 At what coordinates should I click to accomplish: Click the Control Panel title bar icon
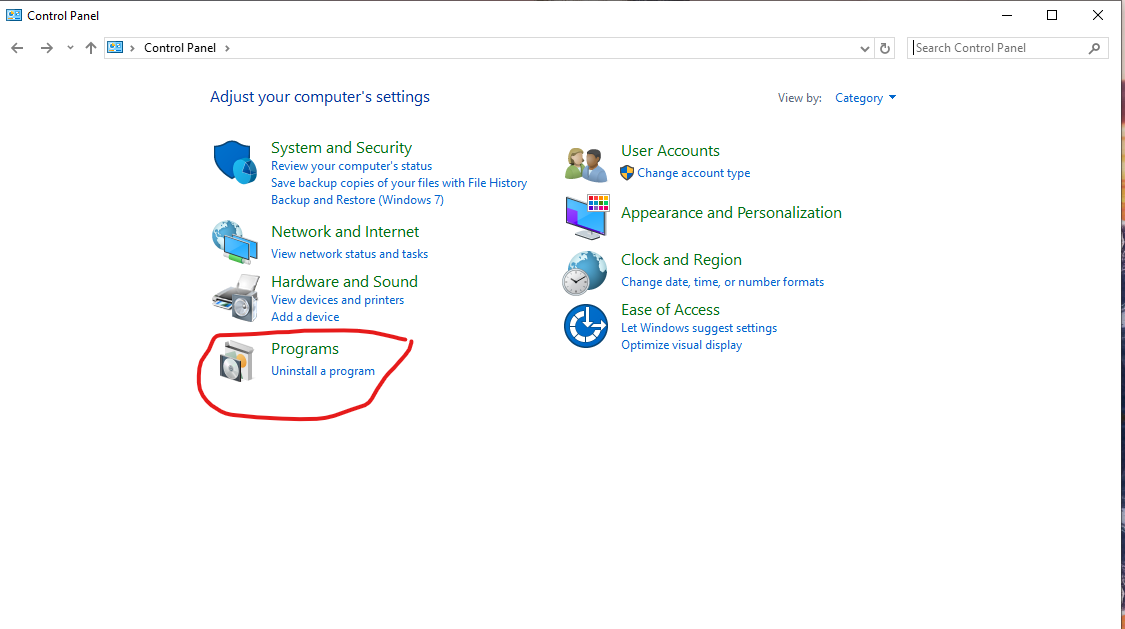(x=14, y=15)
